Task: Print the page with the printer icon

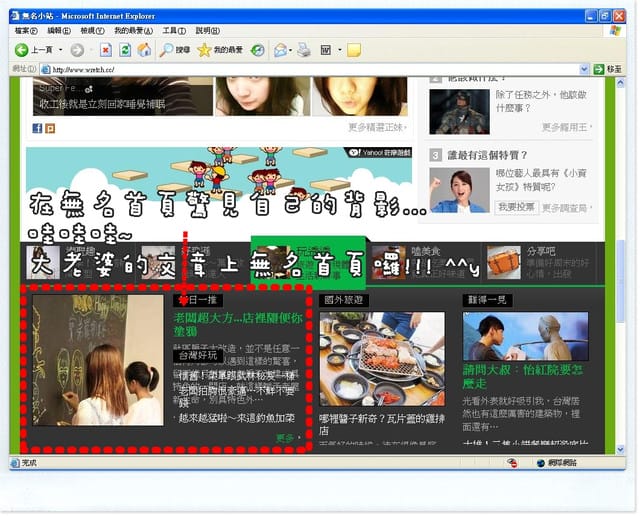Action: coord(304,50)
